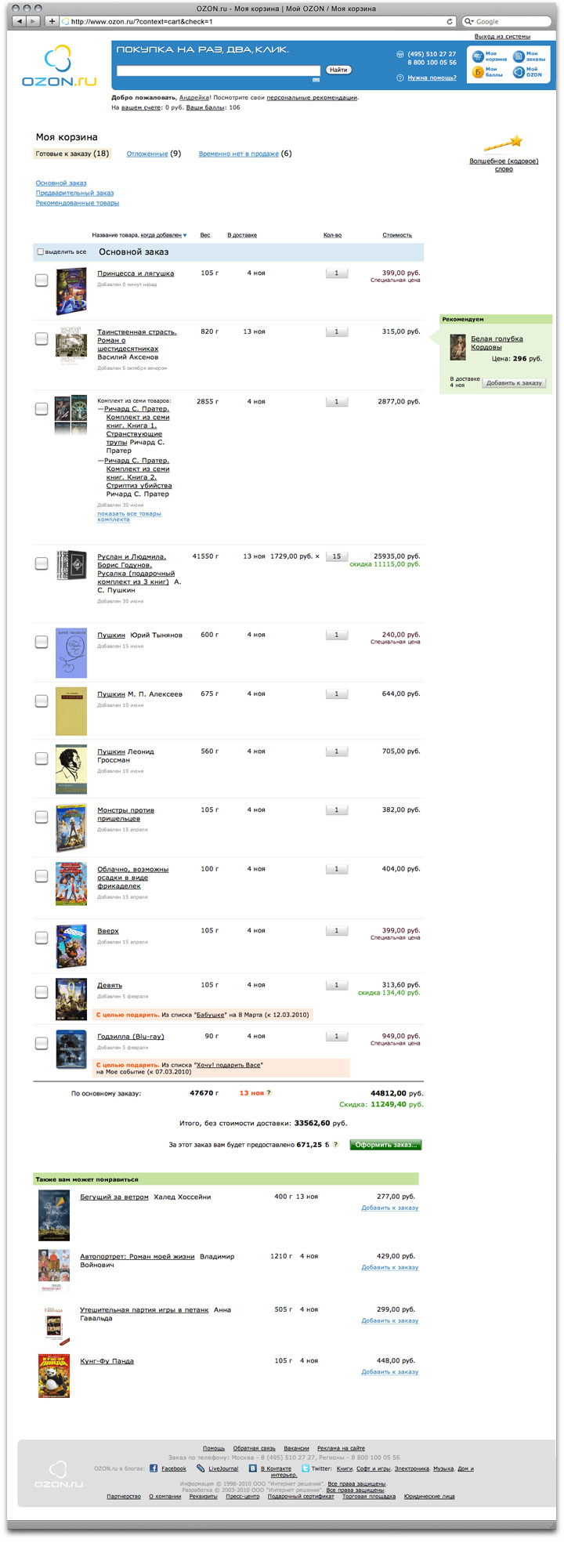The width and height of the screenshot is (564, 1568).
Task: Reload the page with the browser refresh icon
Action: (x=450, y=21)
